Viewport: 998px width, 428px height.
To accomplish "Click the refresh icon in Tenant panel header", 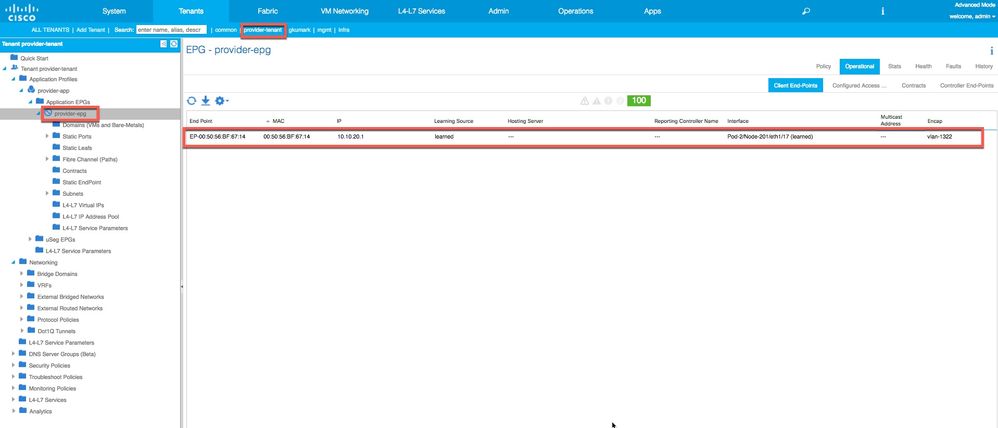I will [173, 43].
